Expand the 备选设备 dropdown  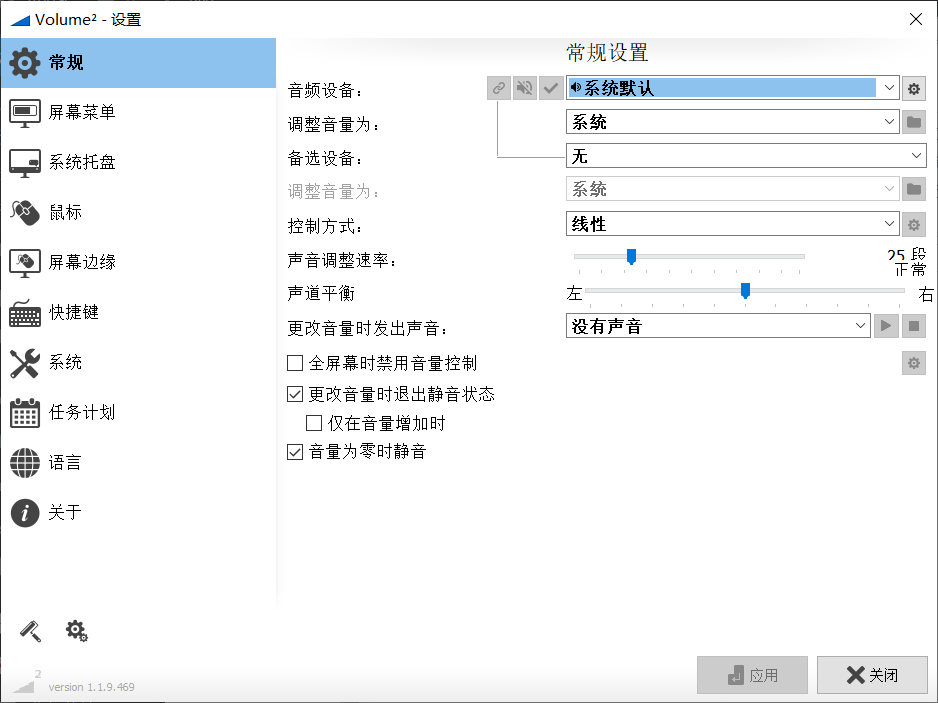746,156
